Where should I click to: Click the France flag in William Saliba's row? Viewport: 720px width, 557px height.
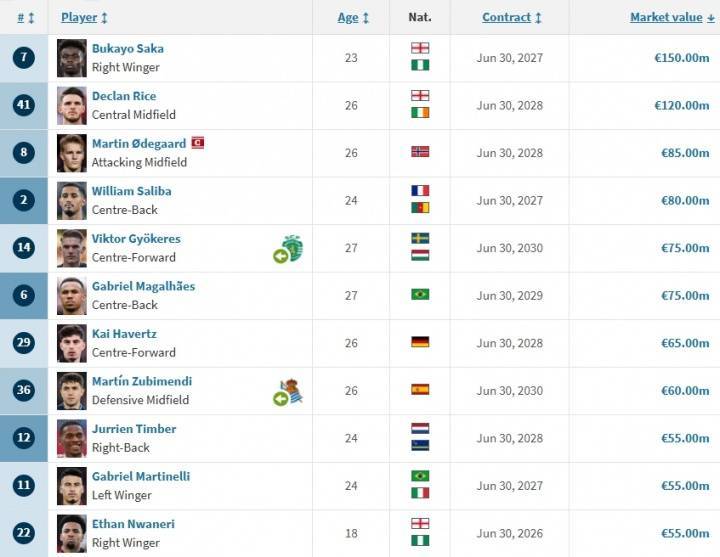click(x=420, y=191)
